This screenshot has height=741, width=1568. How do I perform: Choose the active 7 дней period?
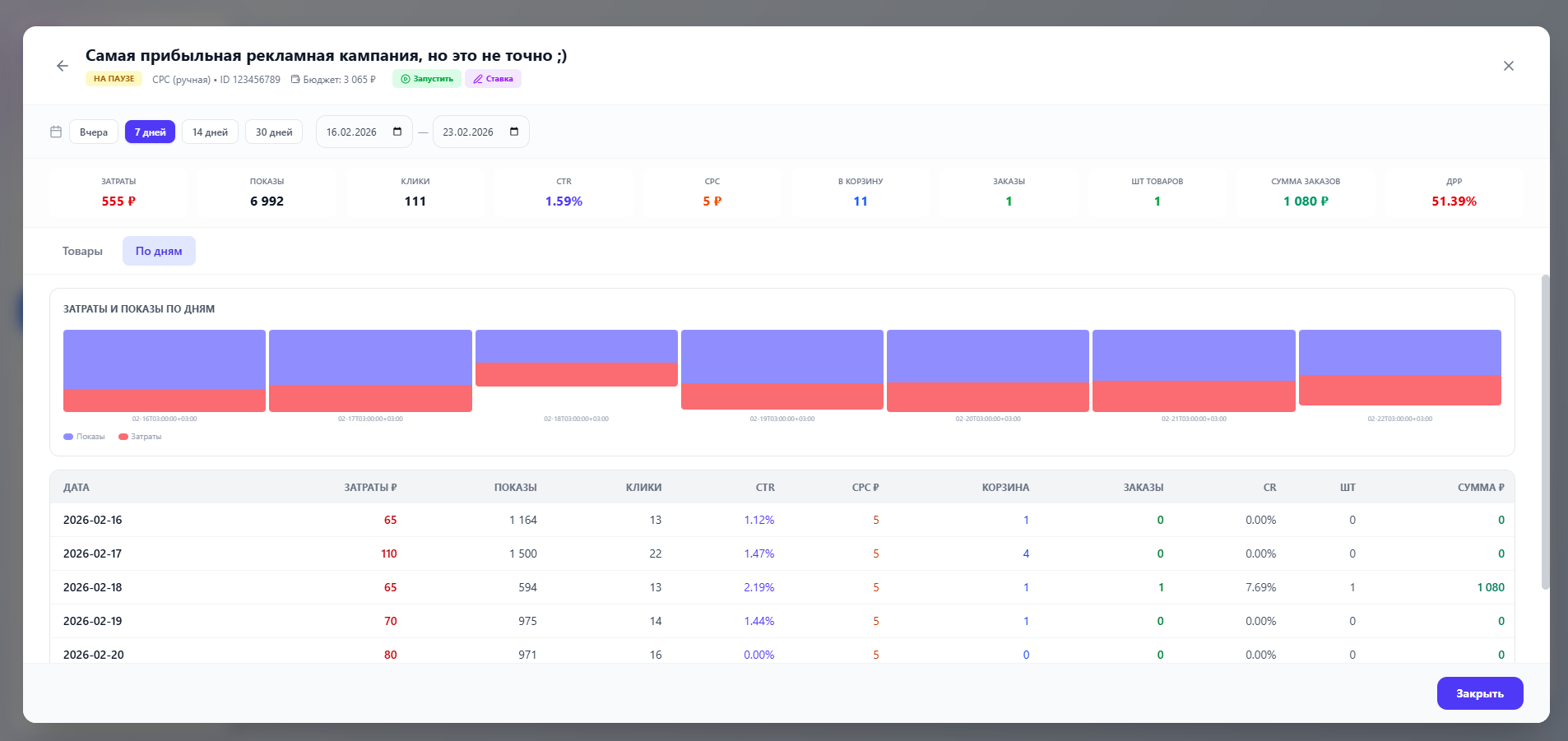(150, 132)
